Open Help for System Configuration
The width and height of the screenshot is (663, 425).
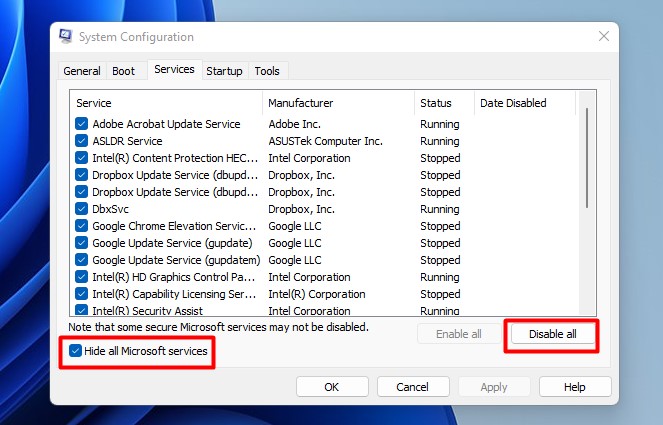(575, 387)
